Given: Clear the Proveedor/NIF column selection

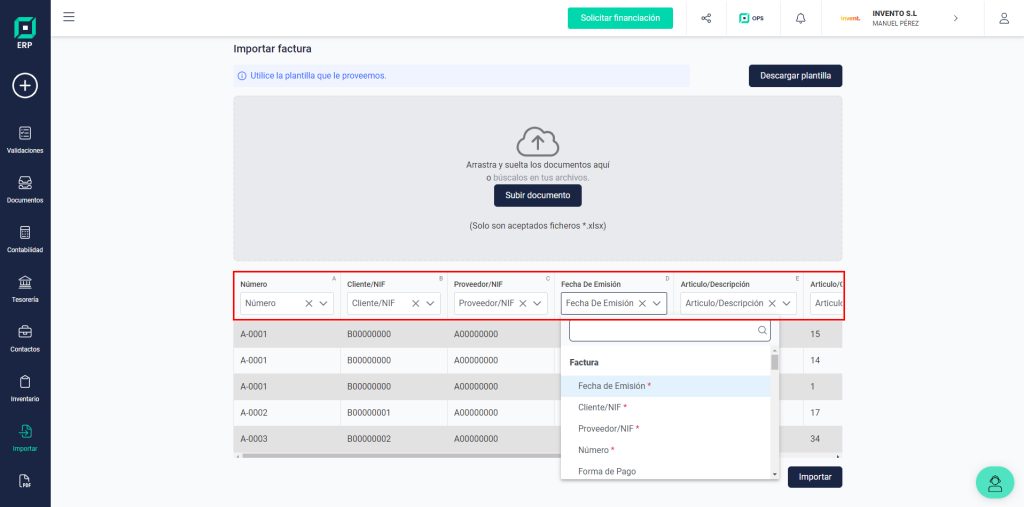Looking at the screenshot, I should click(x=522, y=303).
